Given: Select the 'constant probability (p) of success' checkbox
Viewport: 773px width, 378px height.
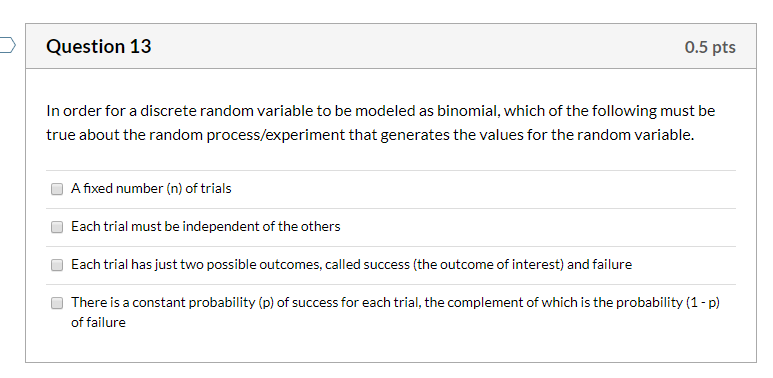Looking at the screenshot, I should tap(57, 303).
